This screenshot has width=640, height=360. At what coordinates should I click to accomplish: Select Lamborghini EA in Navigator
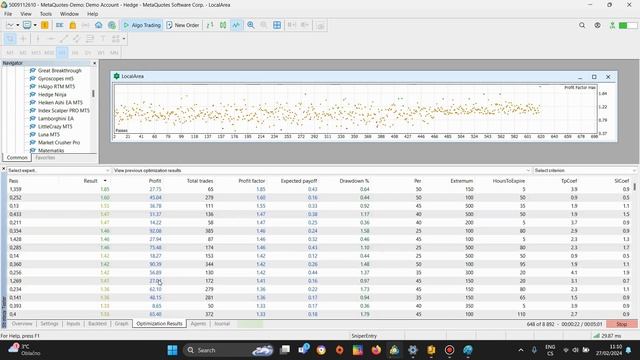click(56, 118)
